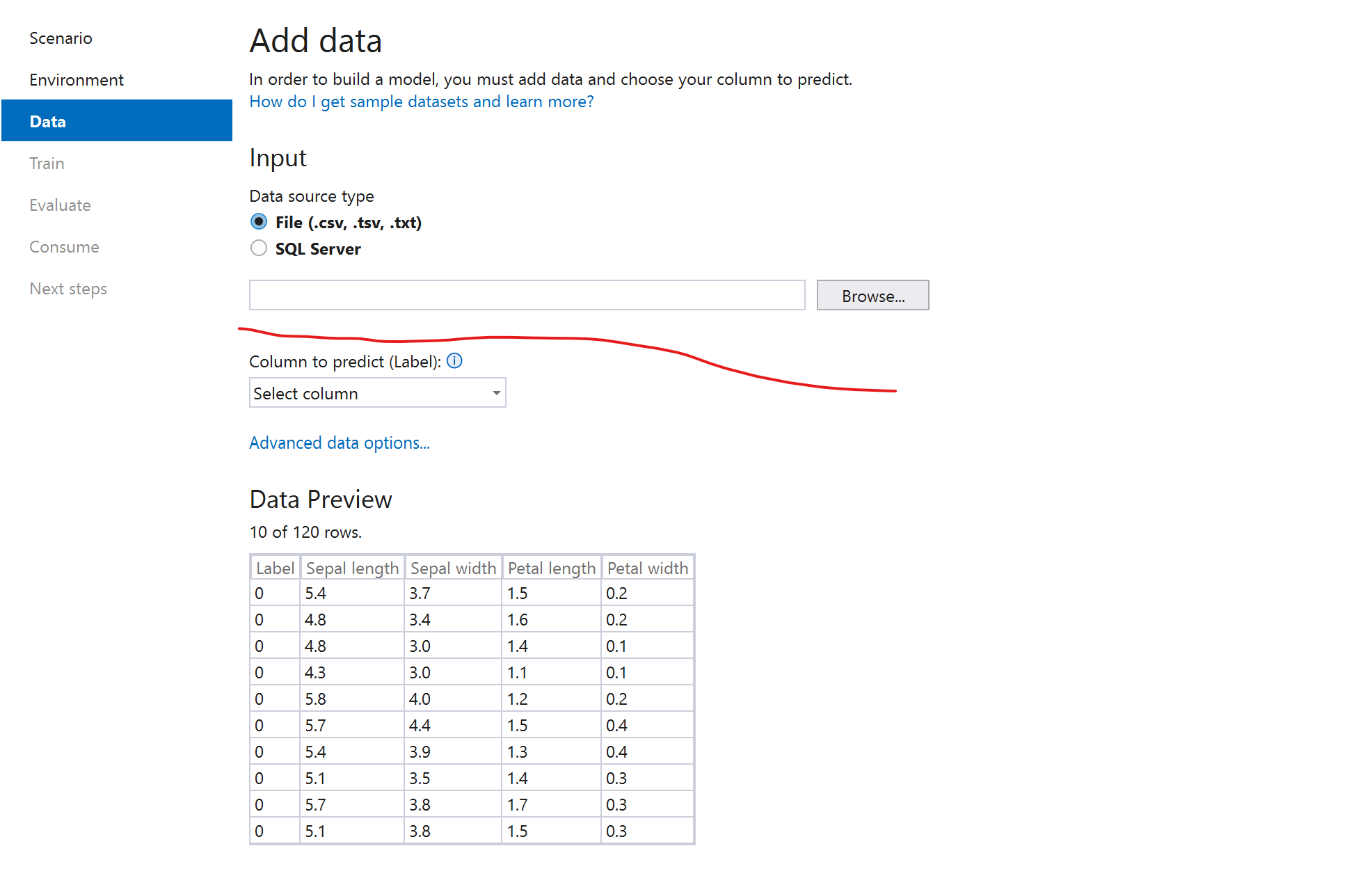The width and height of the screenshot is (1372, 885).
Task: Click the info icon next to Column to predict
Action: [454, 361]
